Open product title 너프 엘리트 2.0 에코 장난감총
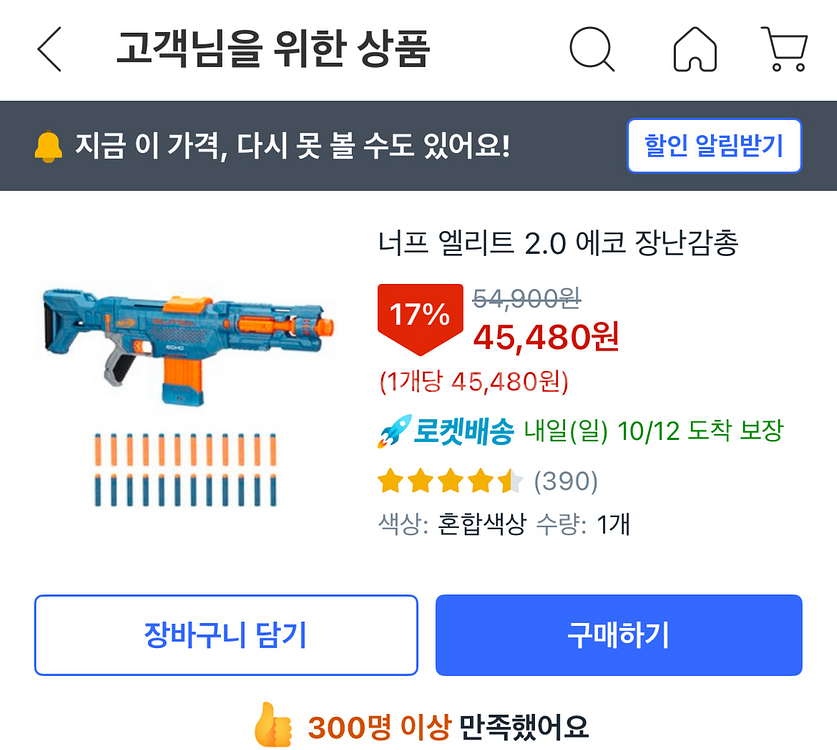The image size is (837, 750). (558, 243)
